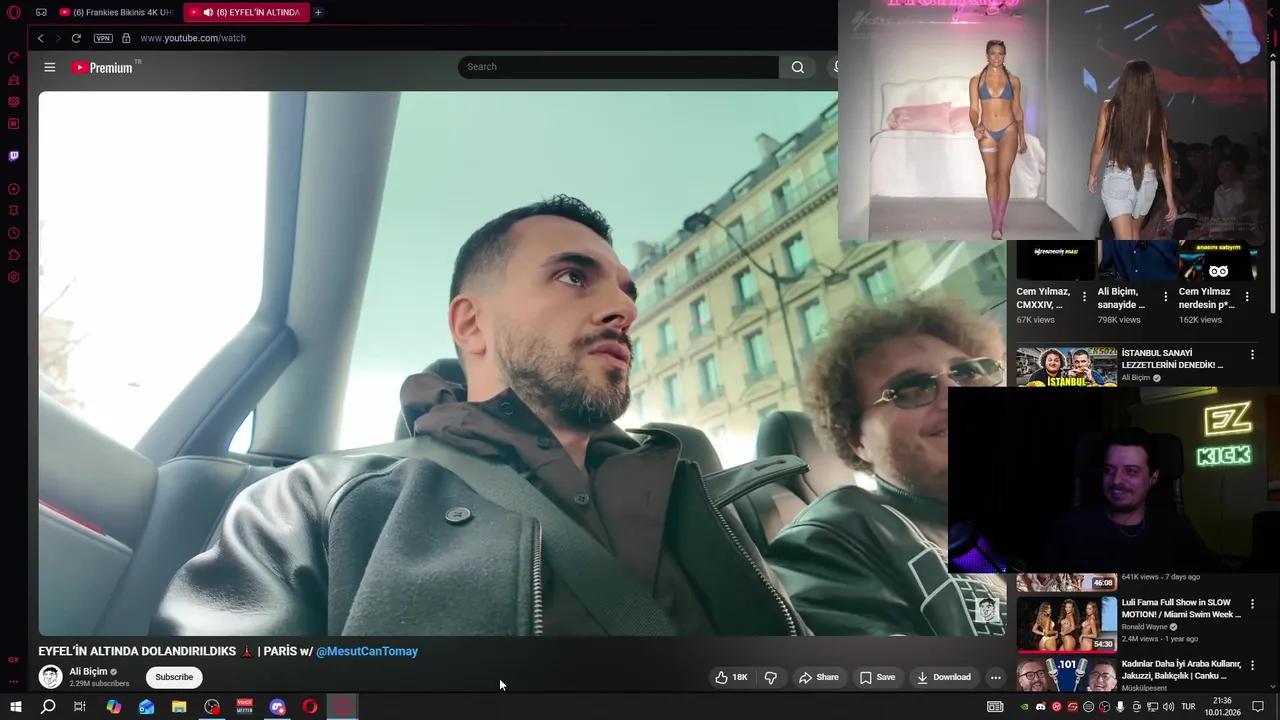Toggle the VPN badge in address bar
Screen dimensions: 1280x720
click(x=103, y=38)
